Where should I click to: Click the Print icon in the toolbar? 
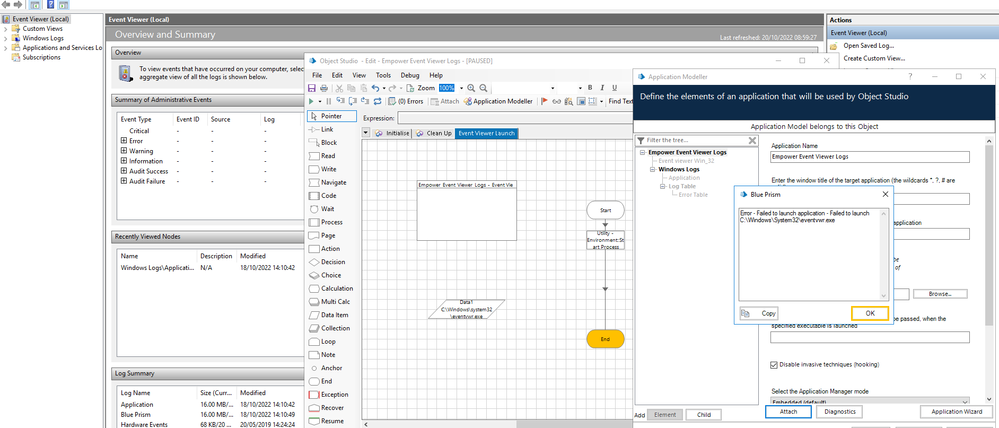(x=323, y=88)
